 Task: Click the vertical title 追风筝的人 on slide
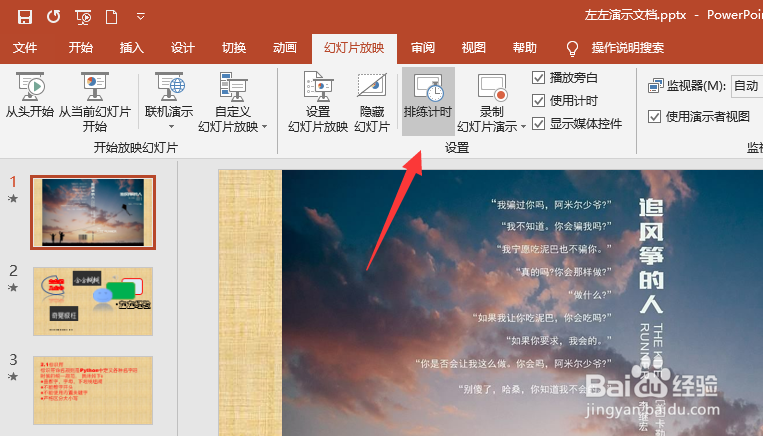click(651, 256)
